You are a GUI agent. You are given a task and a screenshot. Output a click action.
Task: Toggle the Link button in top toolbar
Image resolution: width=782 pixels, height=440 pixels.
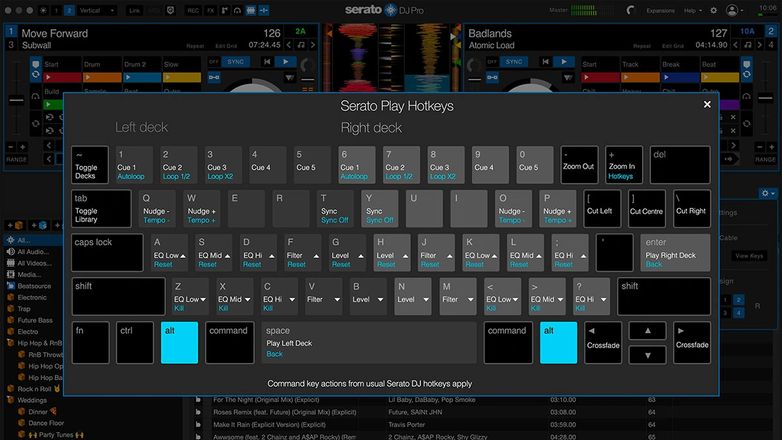point(135,10)
